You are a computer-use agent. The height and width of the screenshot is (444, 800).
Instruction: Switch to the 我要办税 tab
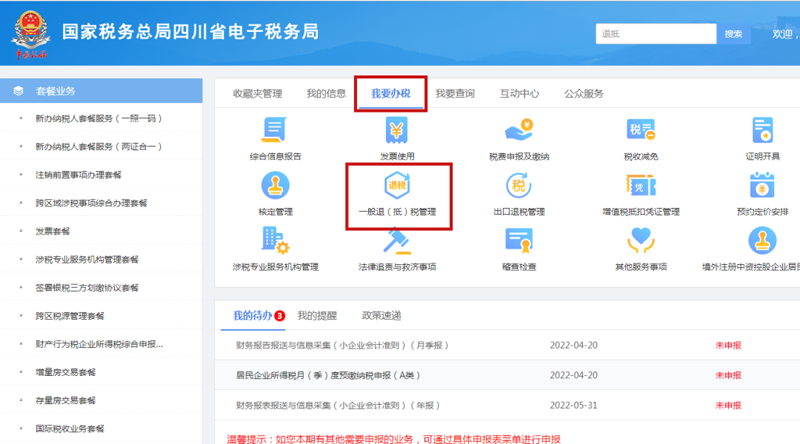pos(391,93)
